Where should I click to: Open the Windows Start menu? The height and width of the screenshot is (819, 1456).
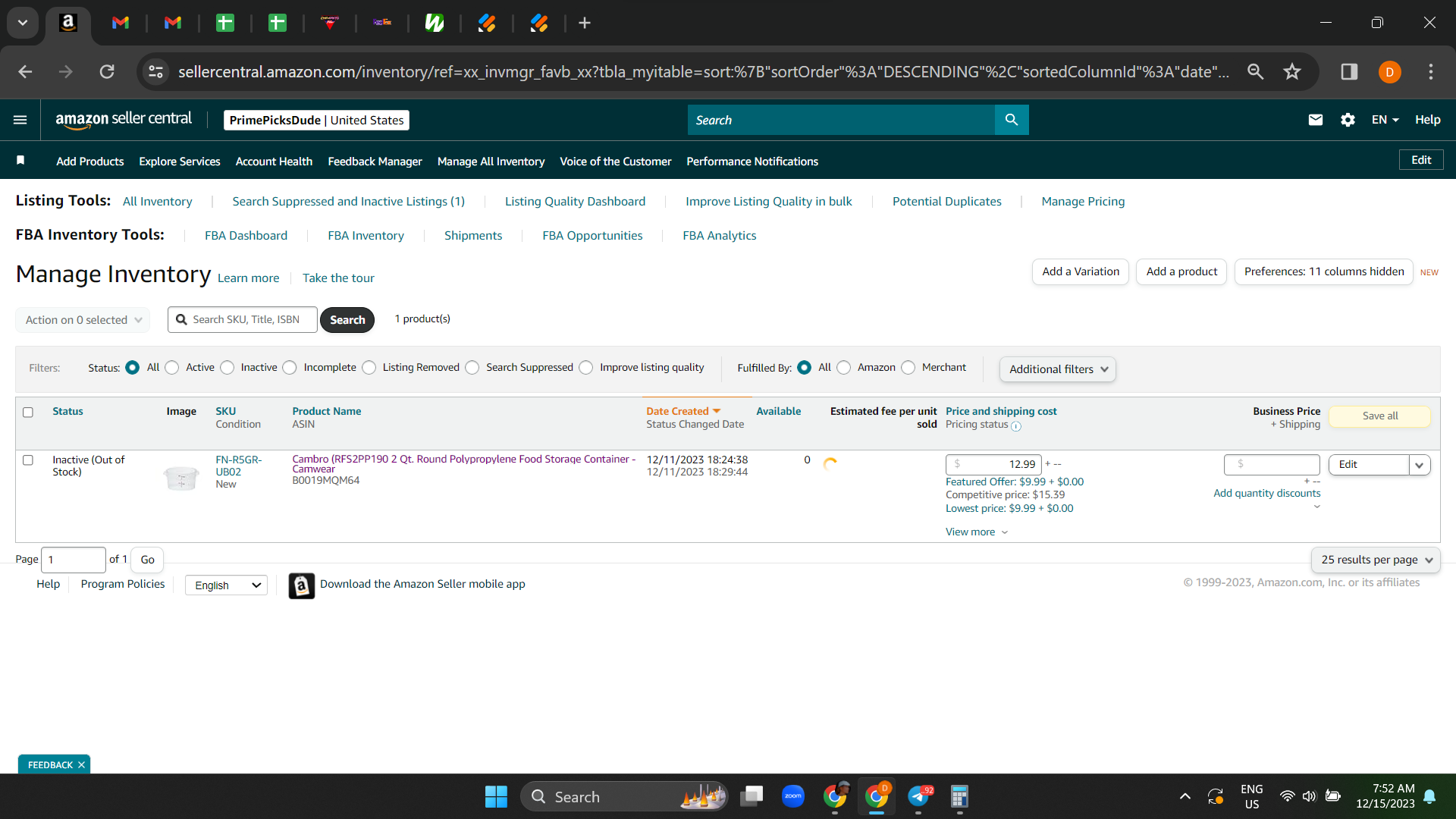click(x=496, y=796)
